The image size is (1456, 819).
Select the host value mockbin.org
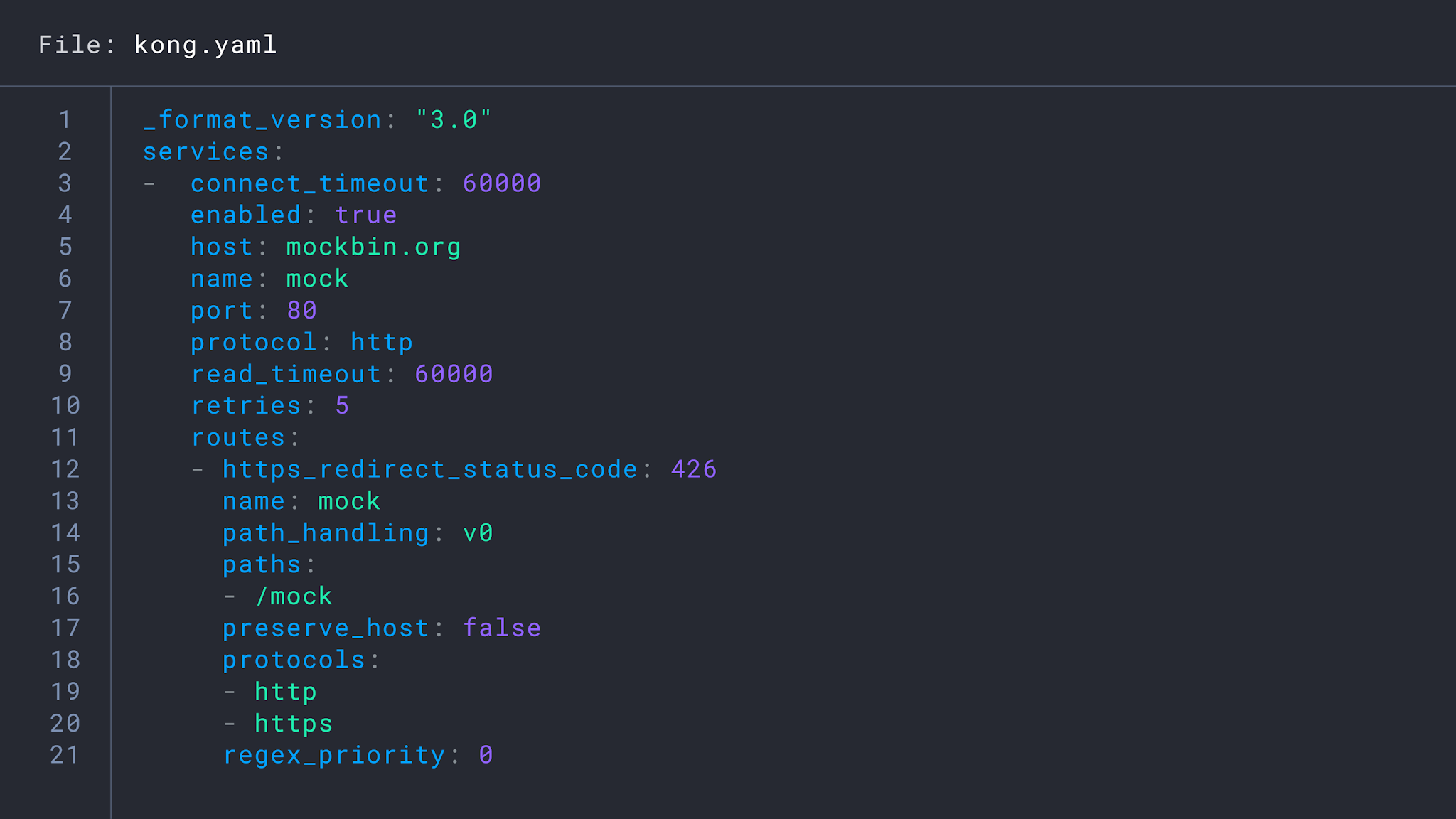pyautogui.click(x=373, y=246)
